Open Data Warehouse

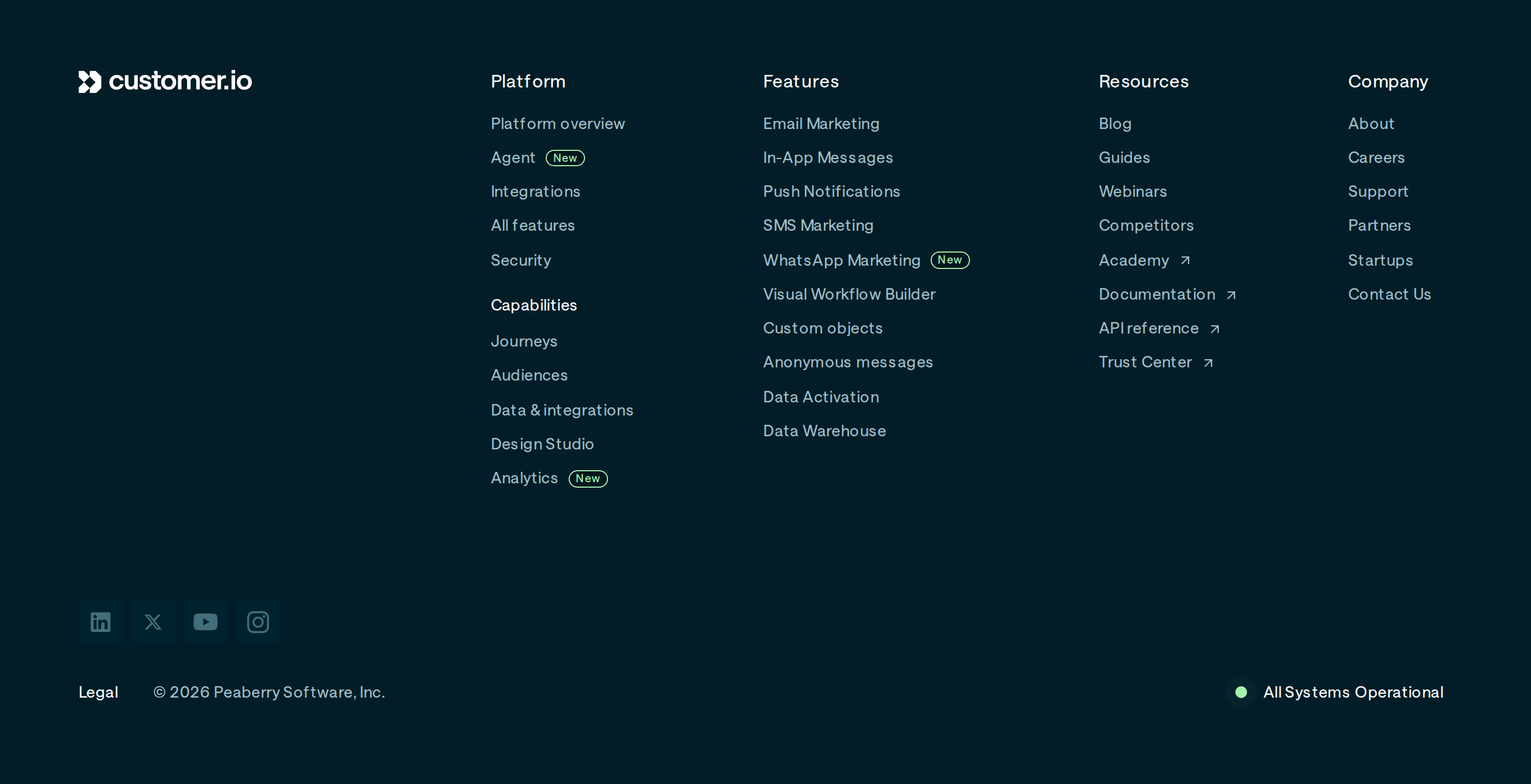click(x=825, y=431)
